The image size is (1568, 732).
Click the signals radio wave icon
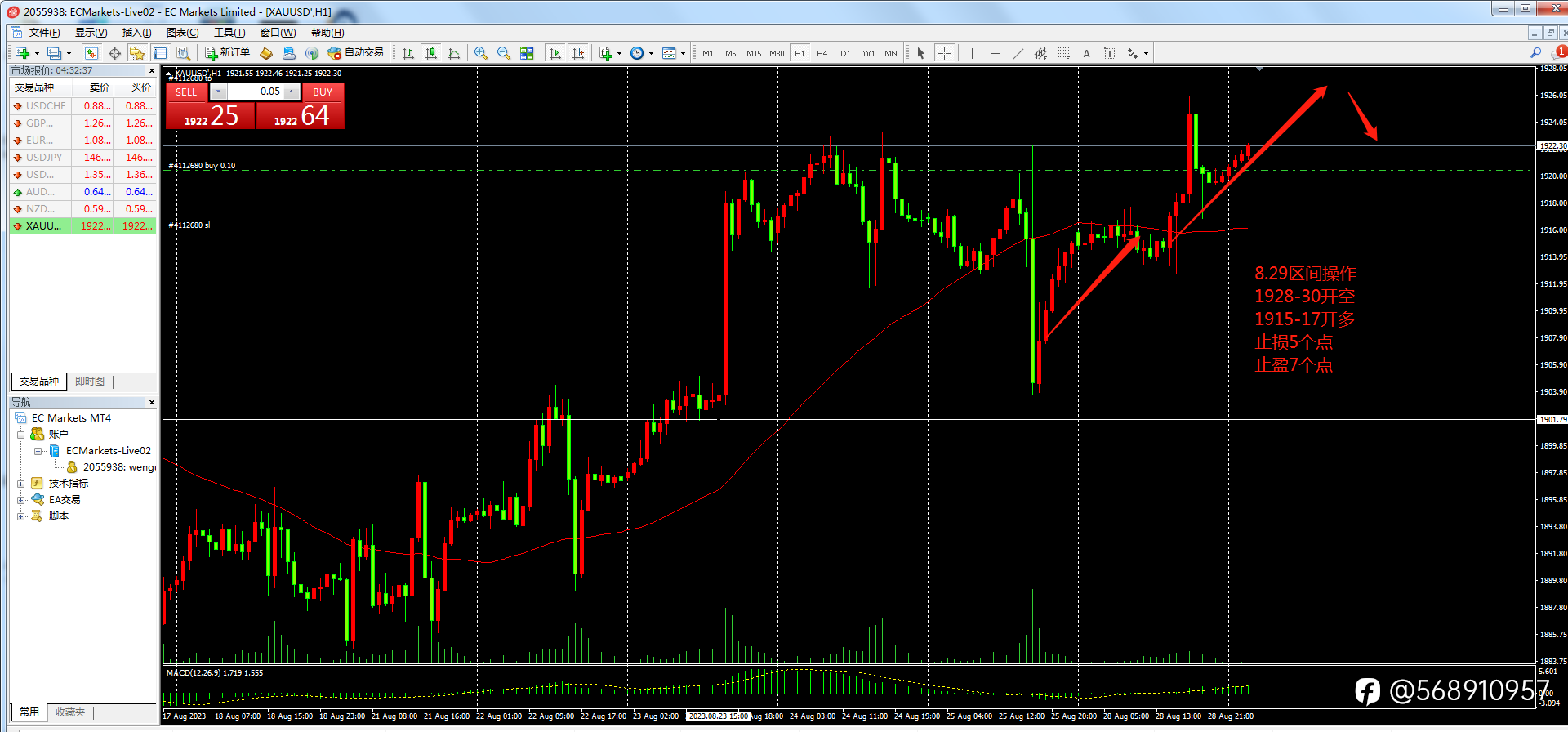[312, 53]
